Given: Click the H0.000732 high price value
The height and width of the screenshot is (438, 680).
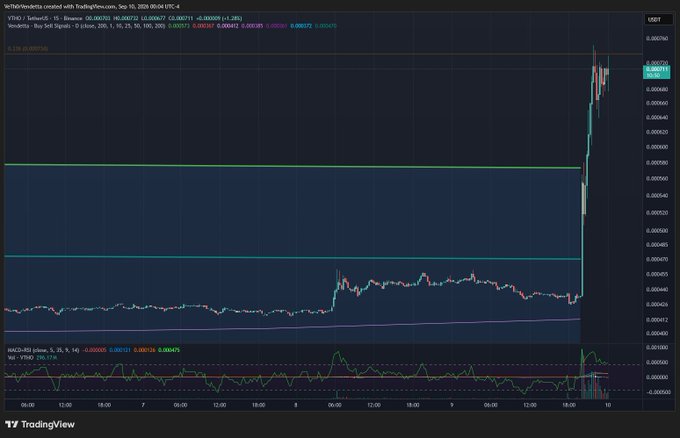Looking at the screenshot, I should point(126,18).
